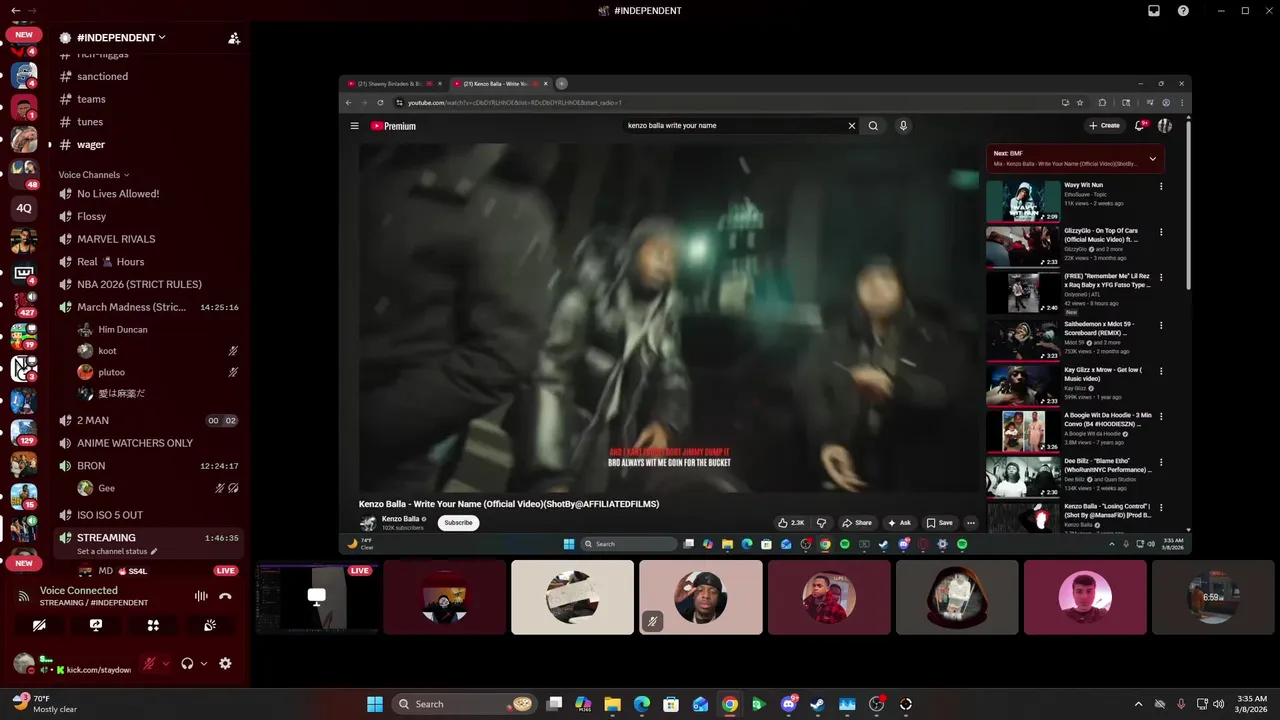
Task: Toggle the camera on in voice panel
Action: pyautogui.click(x=39, y=625)
